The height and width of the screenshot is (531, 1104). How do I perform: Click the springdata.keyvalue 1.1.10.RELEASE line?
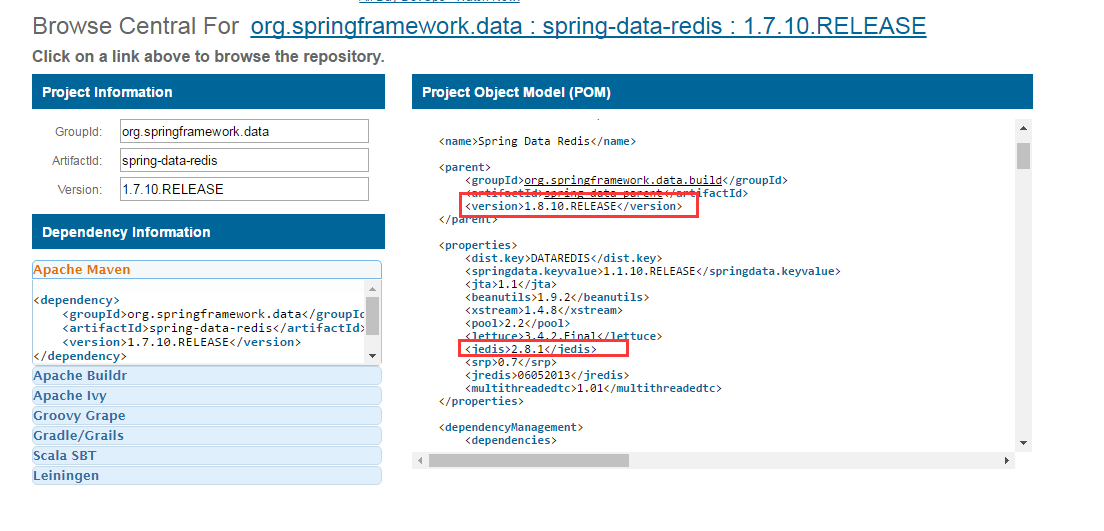coord(653,271)
